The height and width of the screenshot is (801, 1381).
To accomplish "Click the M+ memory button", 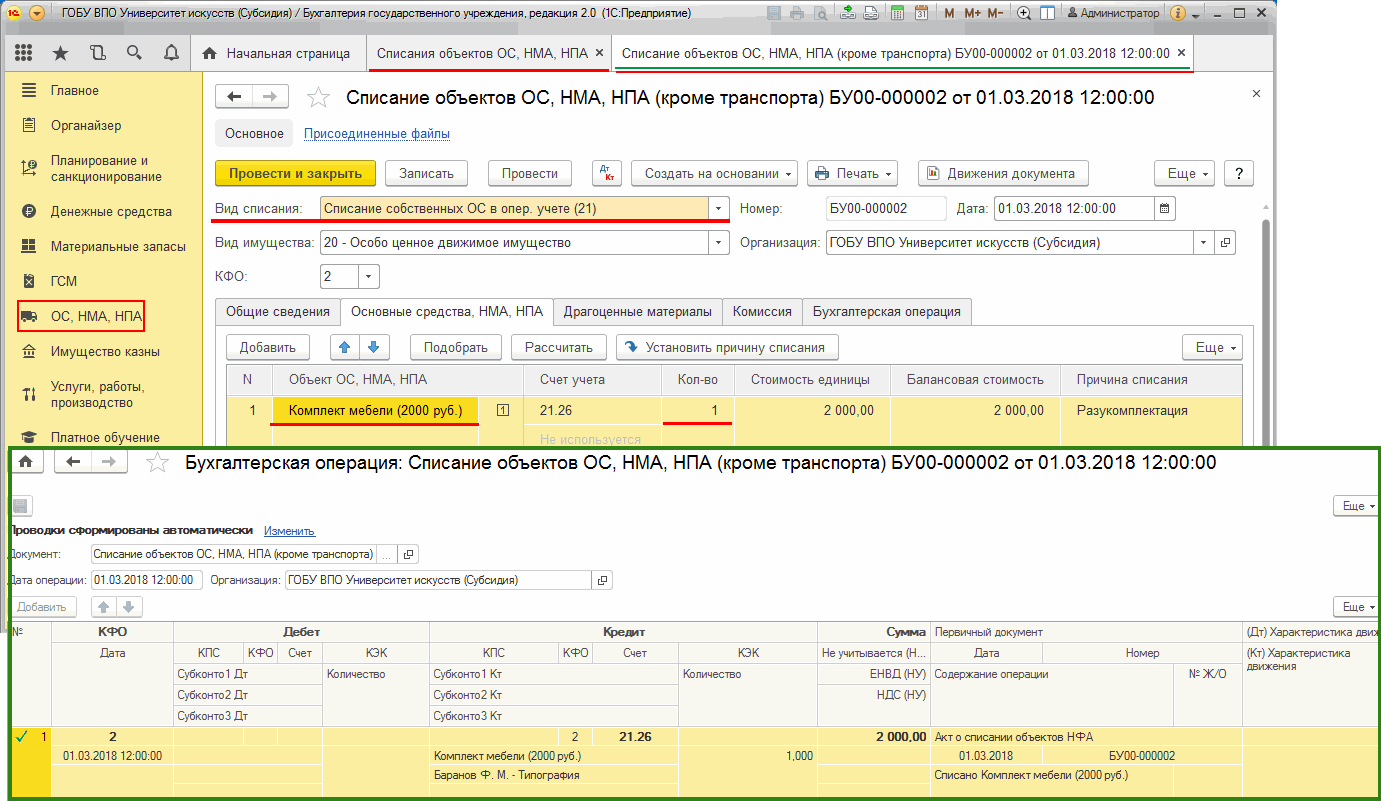I will (971, 13).
